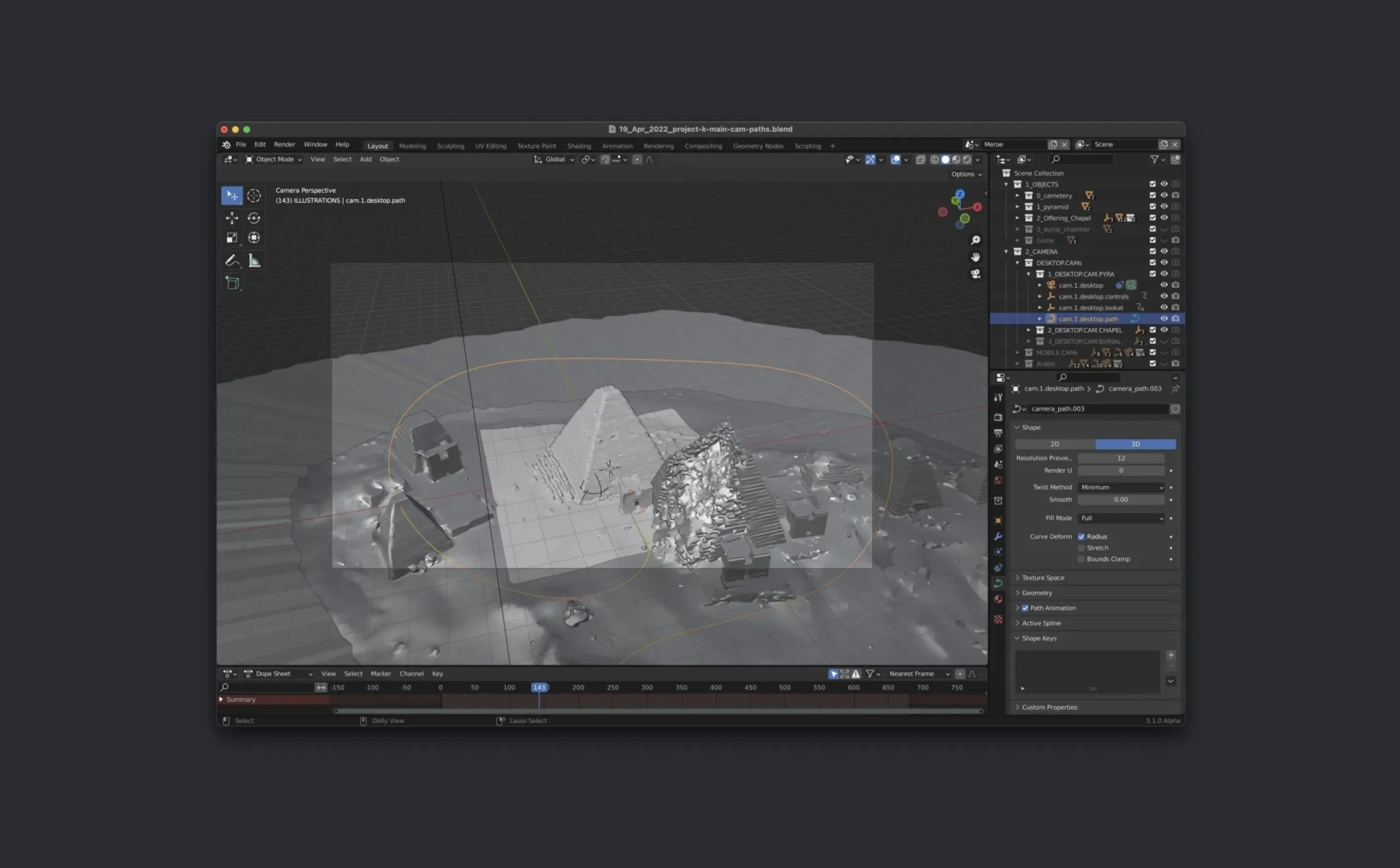Hide cam.1.desktop.path with its eye icon
The height and width of the screenshot is (868, 1400).
[x=1163, y=318]
